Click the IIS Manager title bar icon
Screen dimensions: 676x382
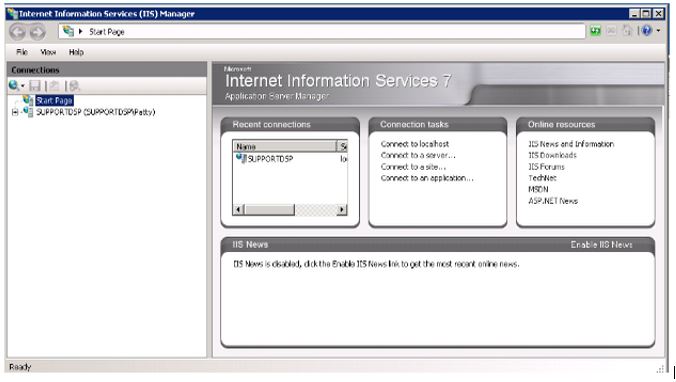tap(13, 14)
